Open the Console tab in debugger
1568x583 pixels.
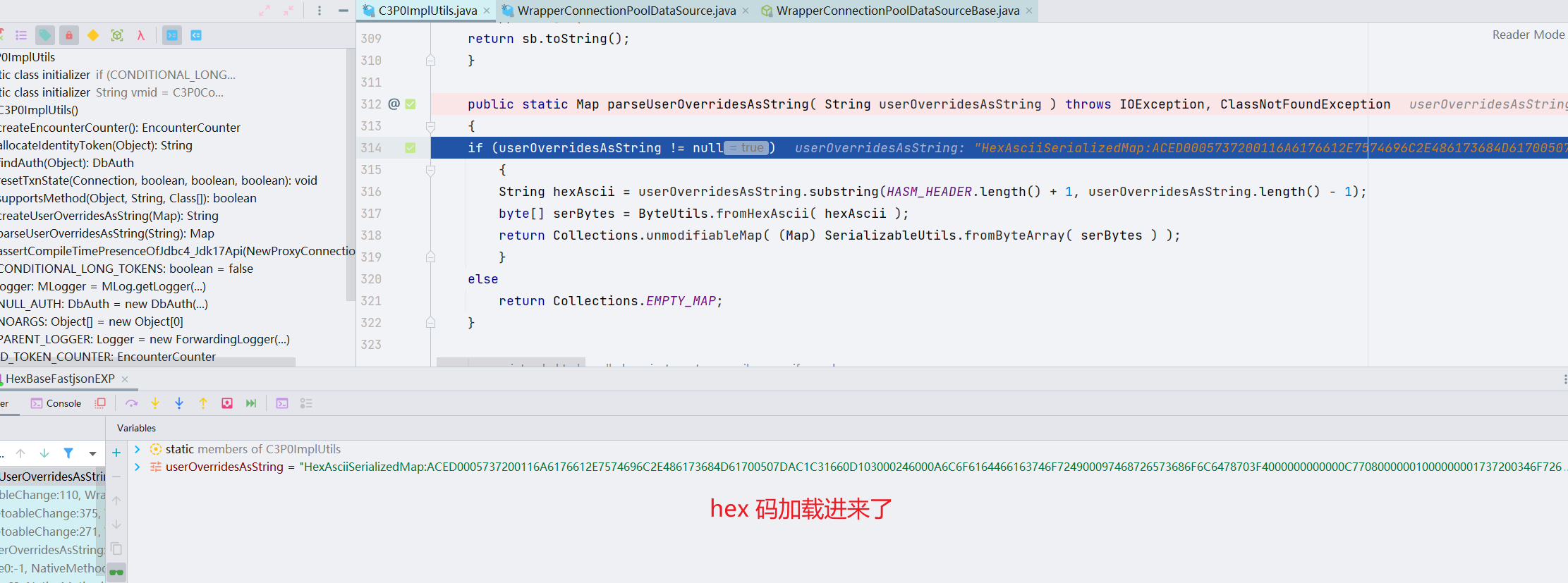[x=56, y=403]
